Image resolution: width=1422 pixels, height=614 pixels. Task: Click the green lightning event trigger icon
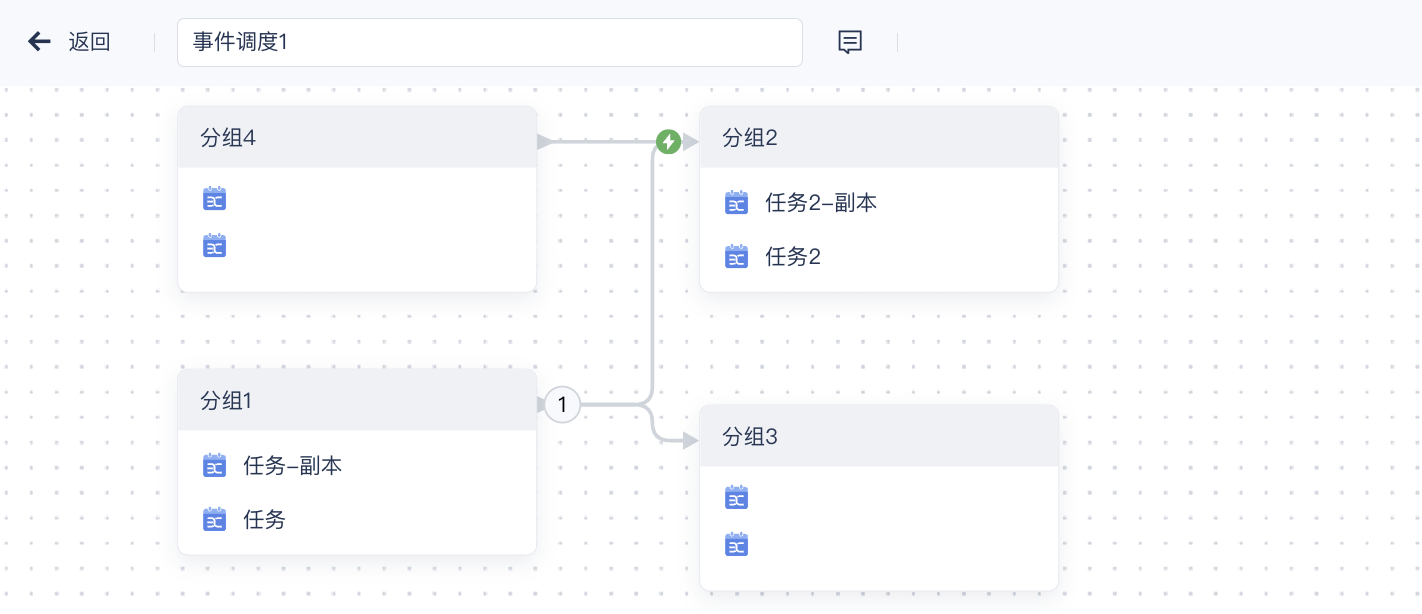tap(668, 142)
